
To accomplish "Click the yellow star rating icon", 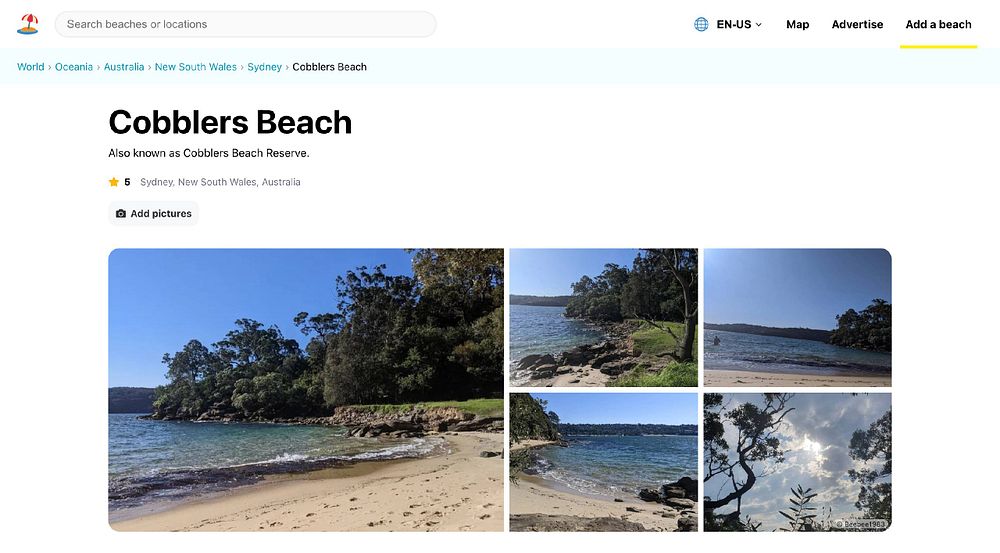I will [x=114, y=182].
